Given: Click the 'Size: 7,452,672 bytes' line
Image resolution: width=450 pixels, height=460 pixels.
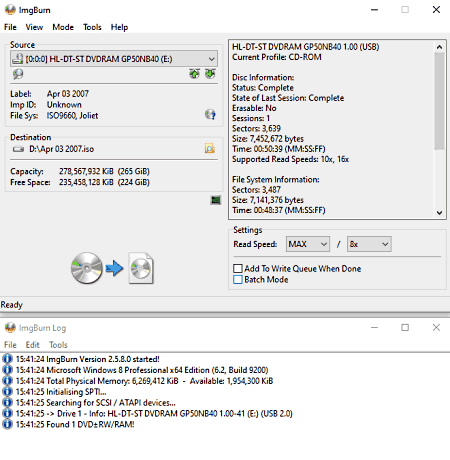Looking at the screenshot, I should click(x=268, y=139).
